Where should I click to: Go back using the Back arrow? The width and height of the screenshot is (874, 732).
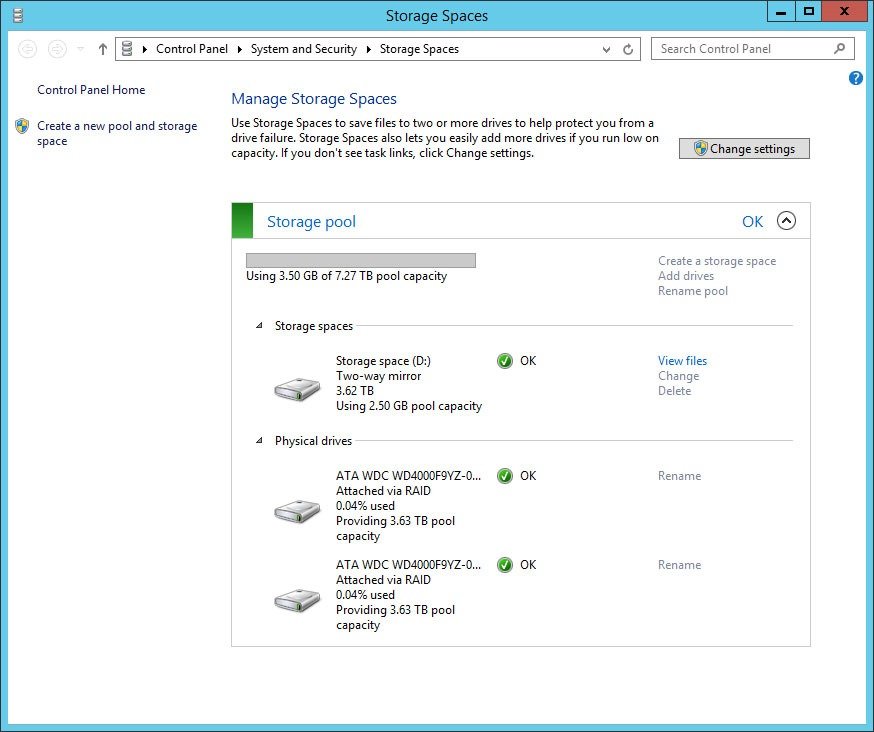coord(27,49)
